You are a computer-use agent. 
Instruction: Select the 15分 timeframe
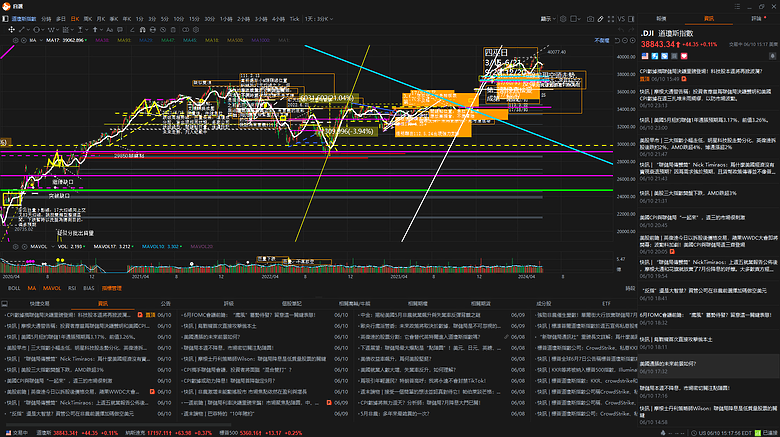(x=194, y=19)
